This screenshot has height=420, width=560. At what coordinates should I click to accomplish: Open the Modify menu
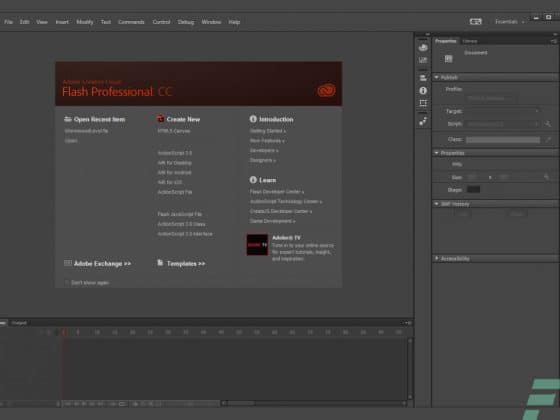coord(85,22)
